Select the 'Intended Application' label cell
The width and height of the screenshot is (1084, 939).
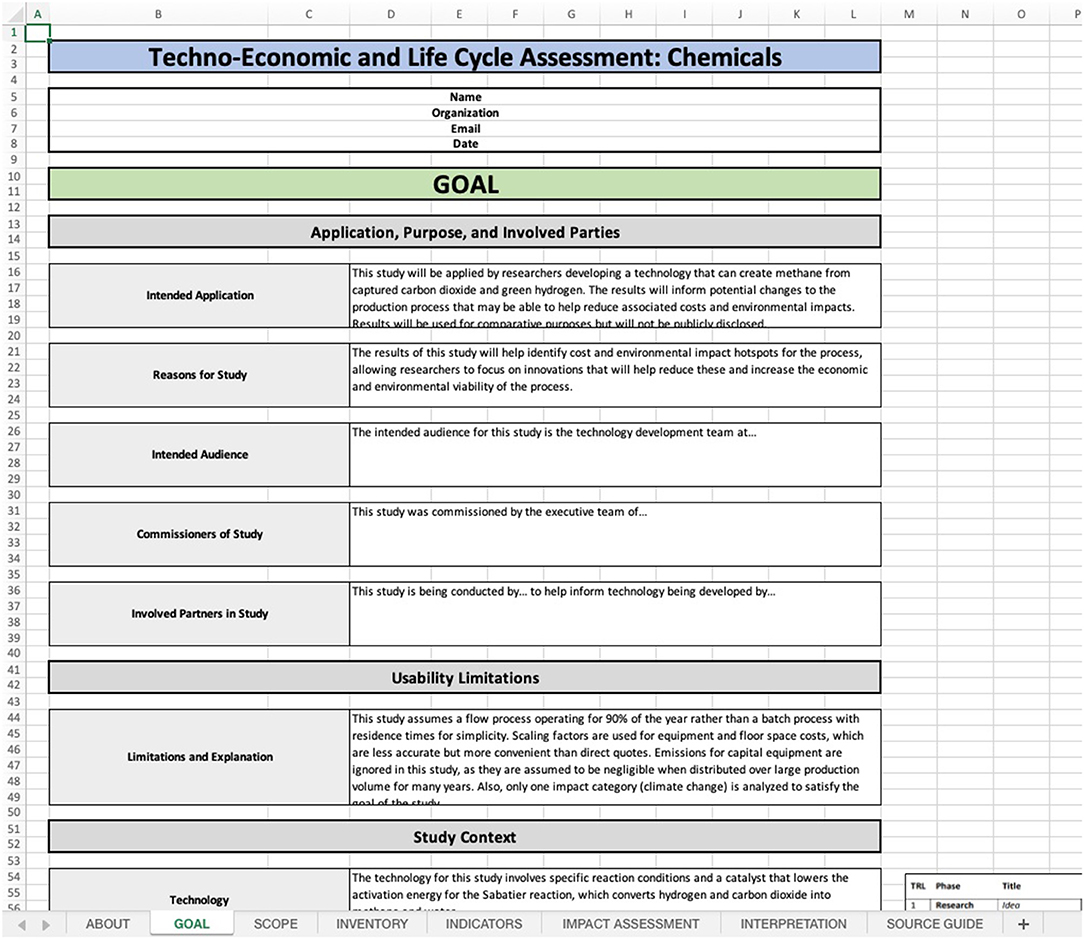pos(200,295)
